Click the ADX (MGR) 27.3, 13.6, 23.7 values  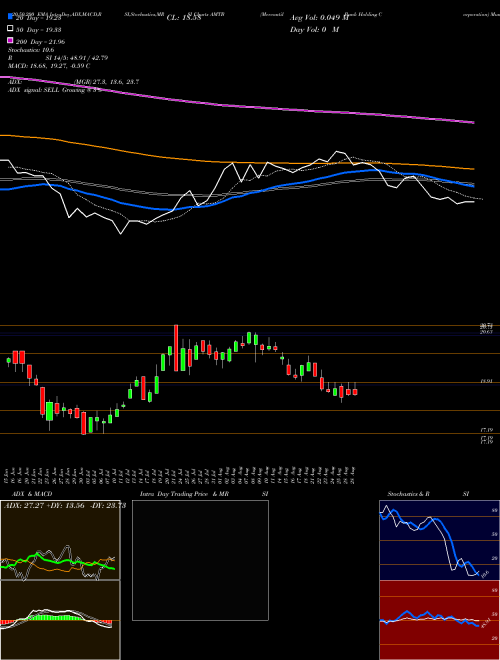106,82
